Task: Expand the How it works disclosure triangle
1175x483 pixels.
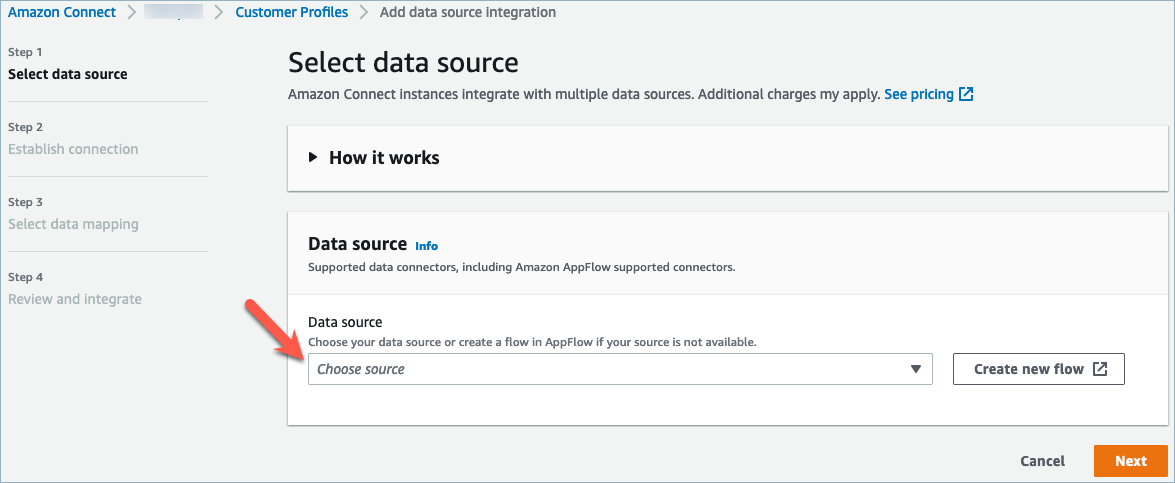Action: 313,157
